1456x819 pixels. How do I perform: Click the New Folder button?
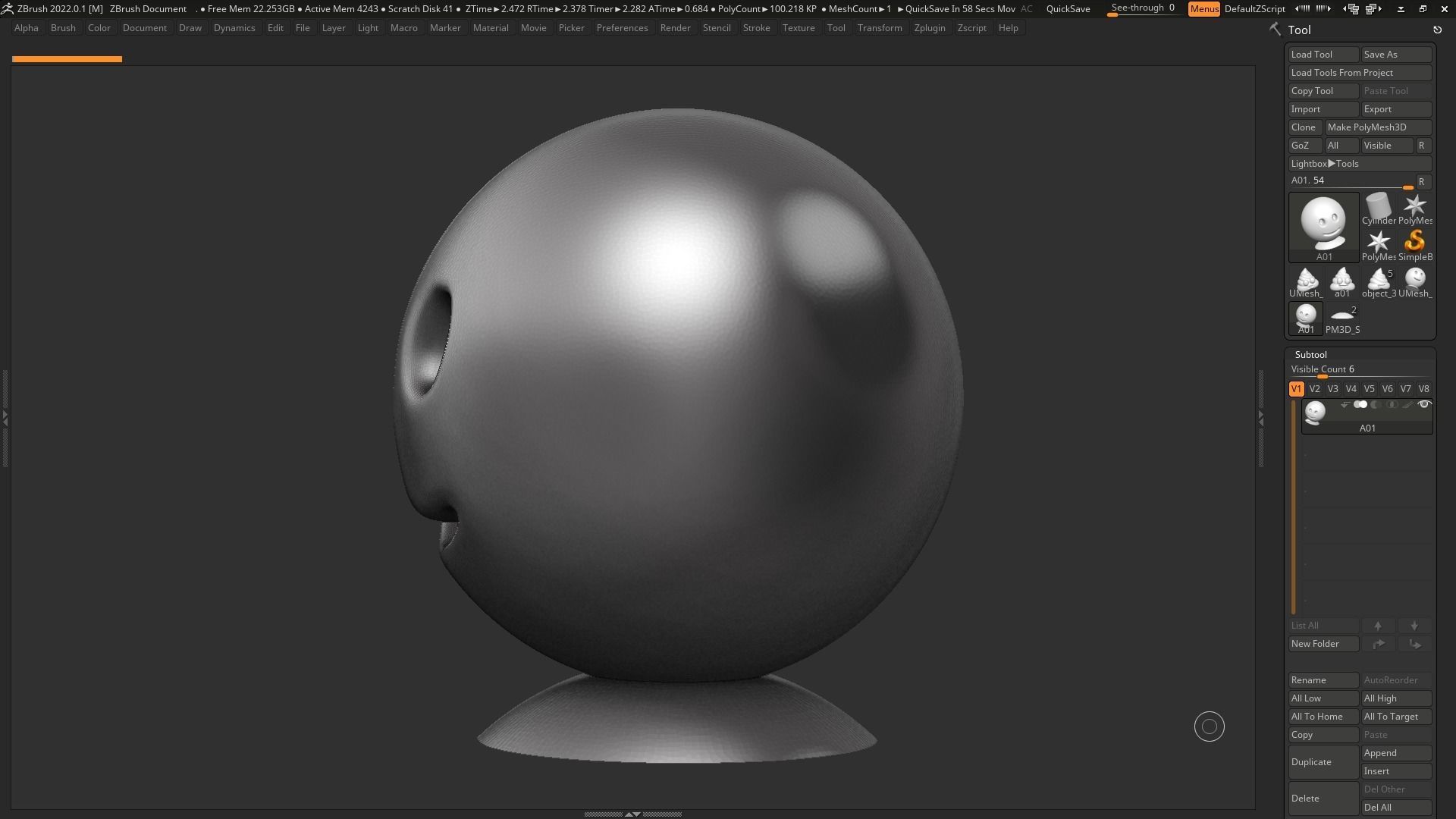pos(1323,644)
